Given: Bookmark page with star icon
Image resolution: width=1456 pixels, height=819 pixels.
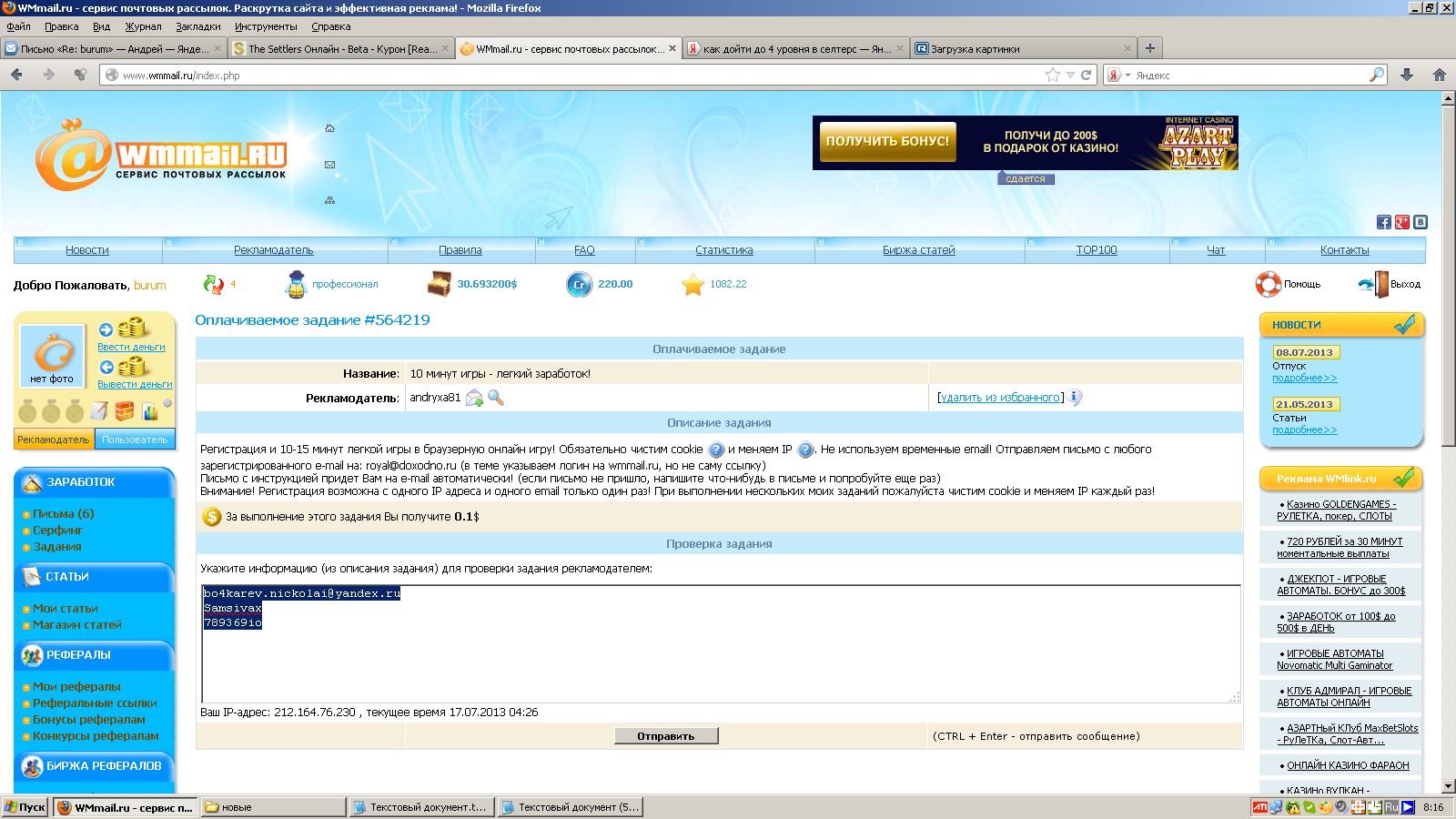Looking at the screenshot, I should pyautogui.click(x=1053, y=75).
